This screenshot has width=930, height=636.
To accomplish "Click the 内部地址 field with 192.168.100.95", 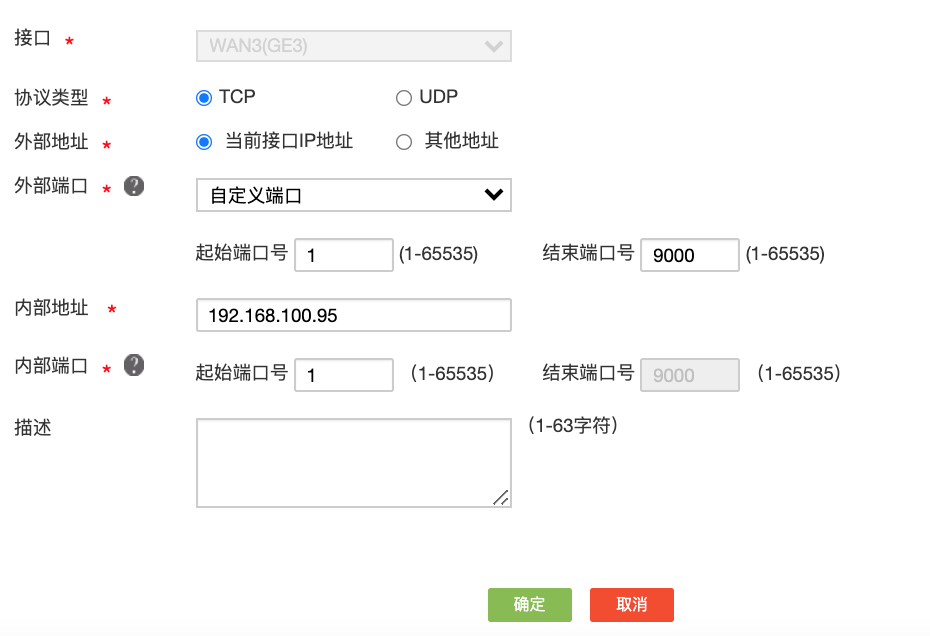I will pos(353,315).
